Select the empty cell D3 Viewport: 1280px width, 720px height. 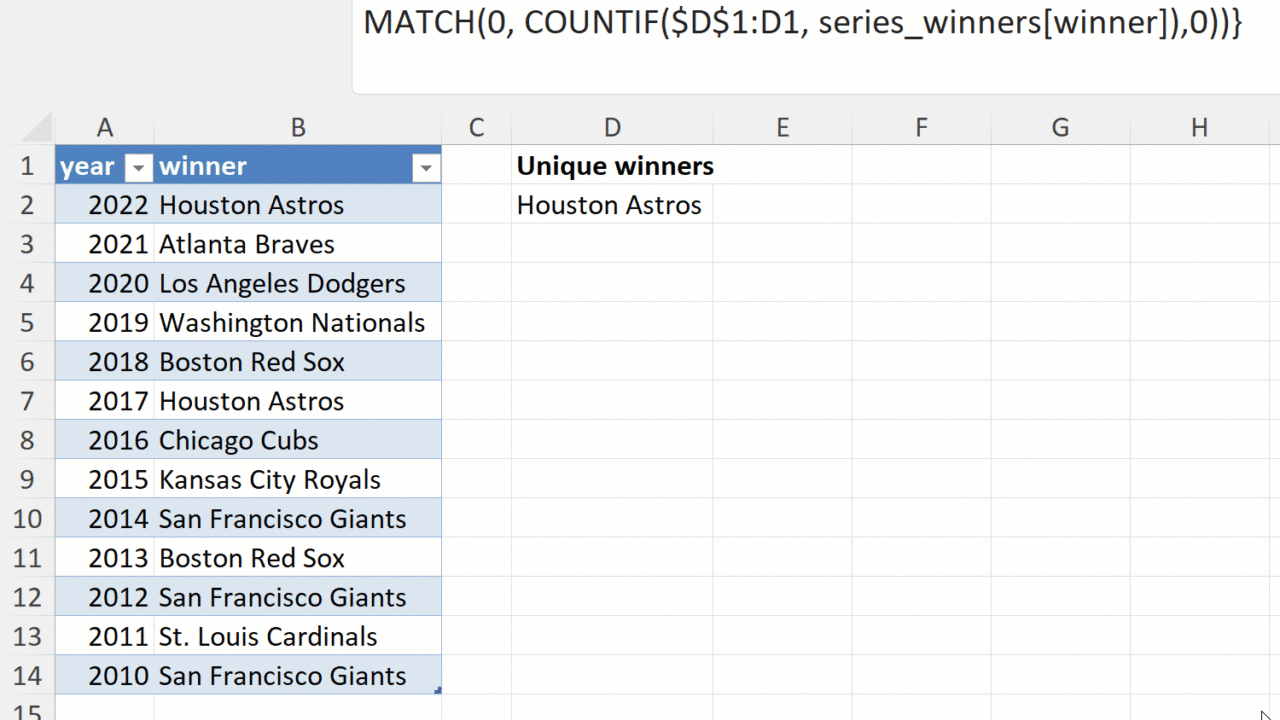[612, 244]
